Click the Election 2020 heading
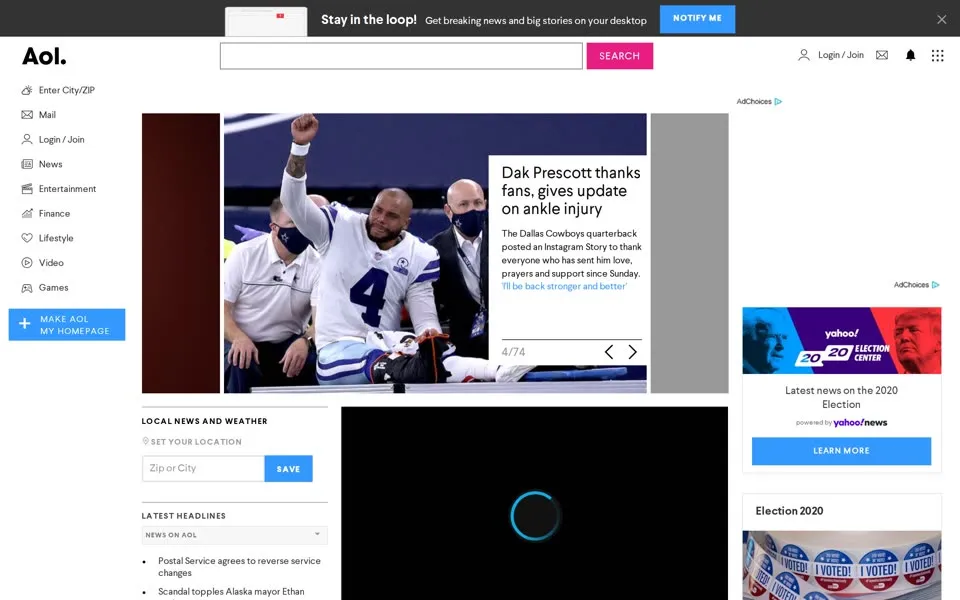This screenshot has width=960, height=600. tap(789, 511)
